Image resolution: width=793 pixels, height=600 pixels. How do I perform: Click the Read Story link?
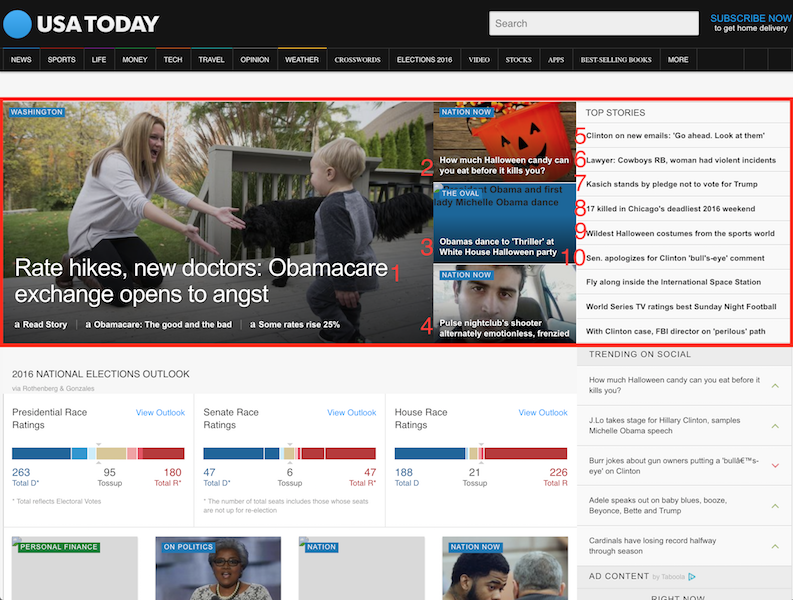40,325
